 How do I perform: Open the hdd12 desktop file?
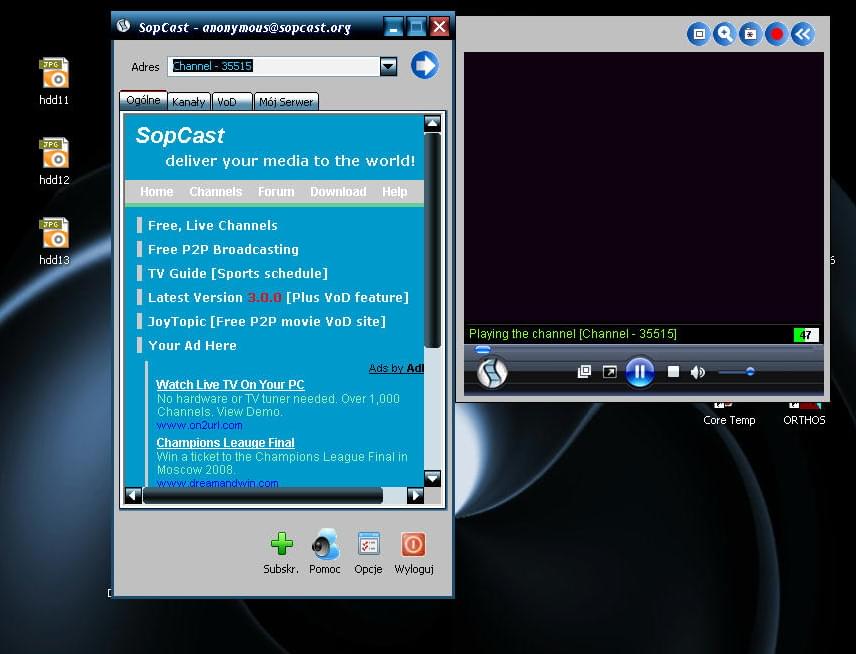coord(54,155)
